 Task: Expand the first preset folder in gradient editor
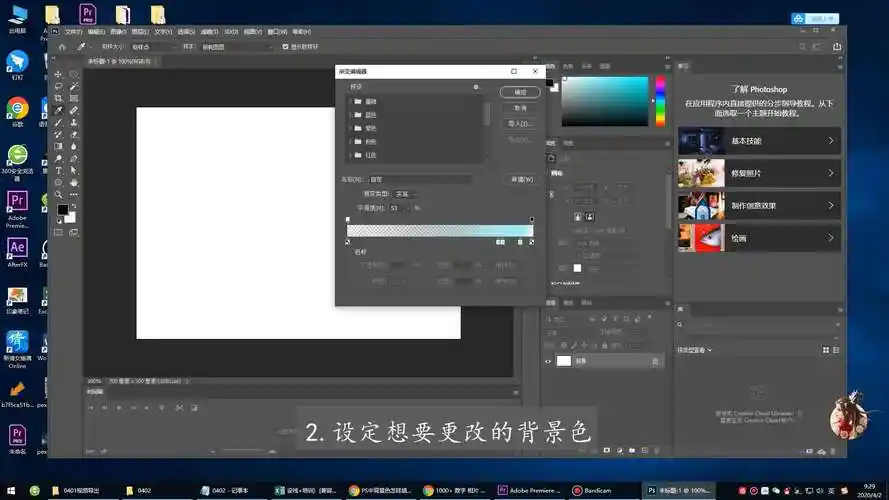[348, 102]
